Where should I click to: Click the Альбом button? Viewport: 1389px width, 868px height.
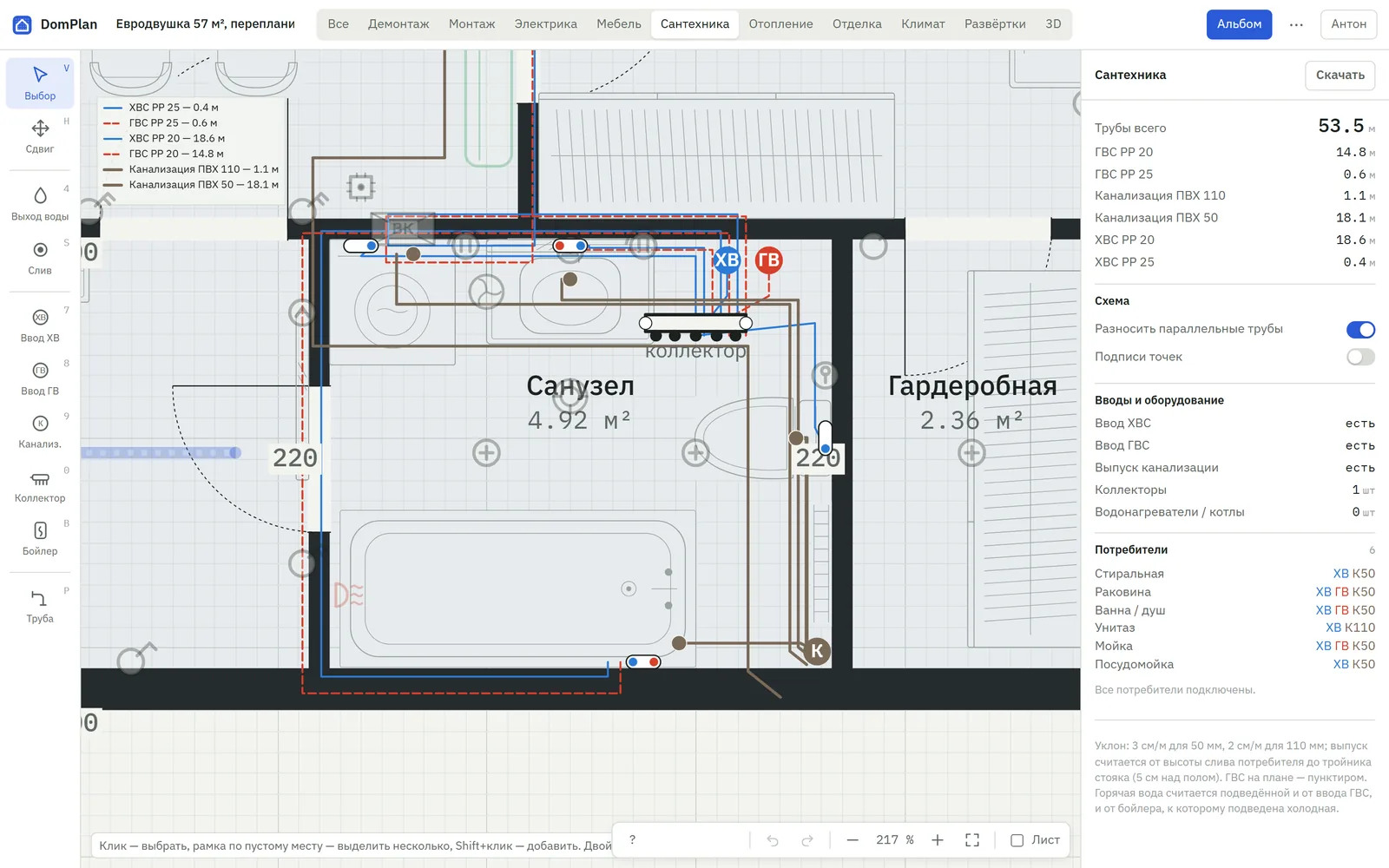point(1239,24)
